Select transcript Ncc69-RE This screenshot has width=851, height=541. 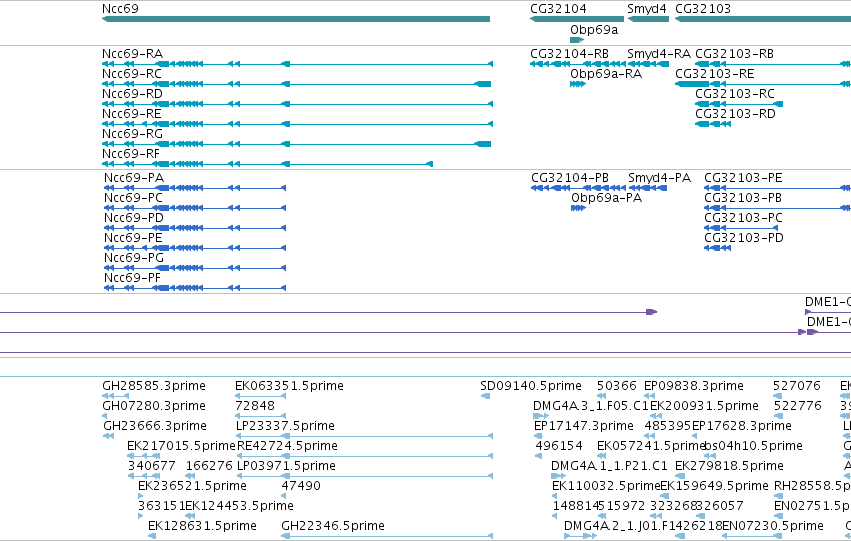pyautogui.click(x=297, y=124)
